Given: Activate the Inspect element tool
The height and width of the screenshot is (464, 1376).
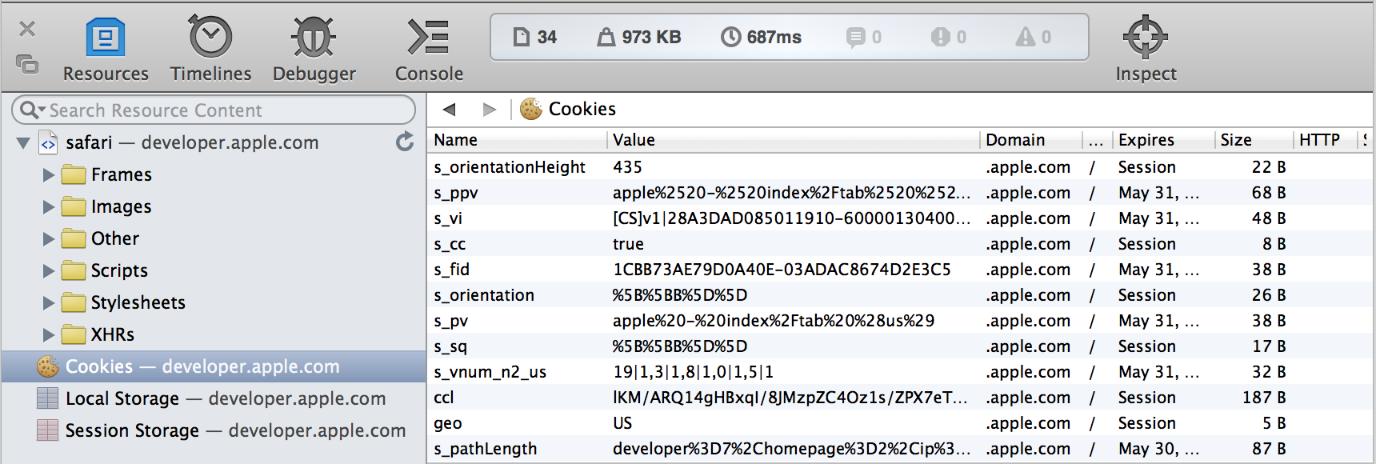Looking at the screenshot, I should click(1146, 50).
